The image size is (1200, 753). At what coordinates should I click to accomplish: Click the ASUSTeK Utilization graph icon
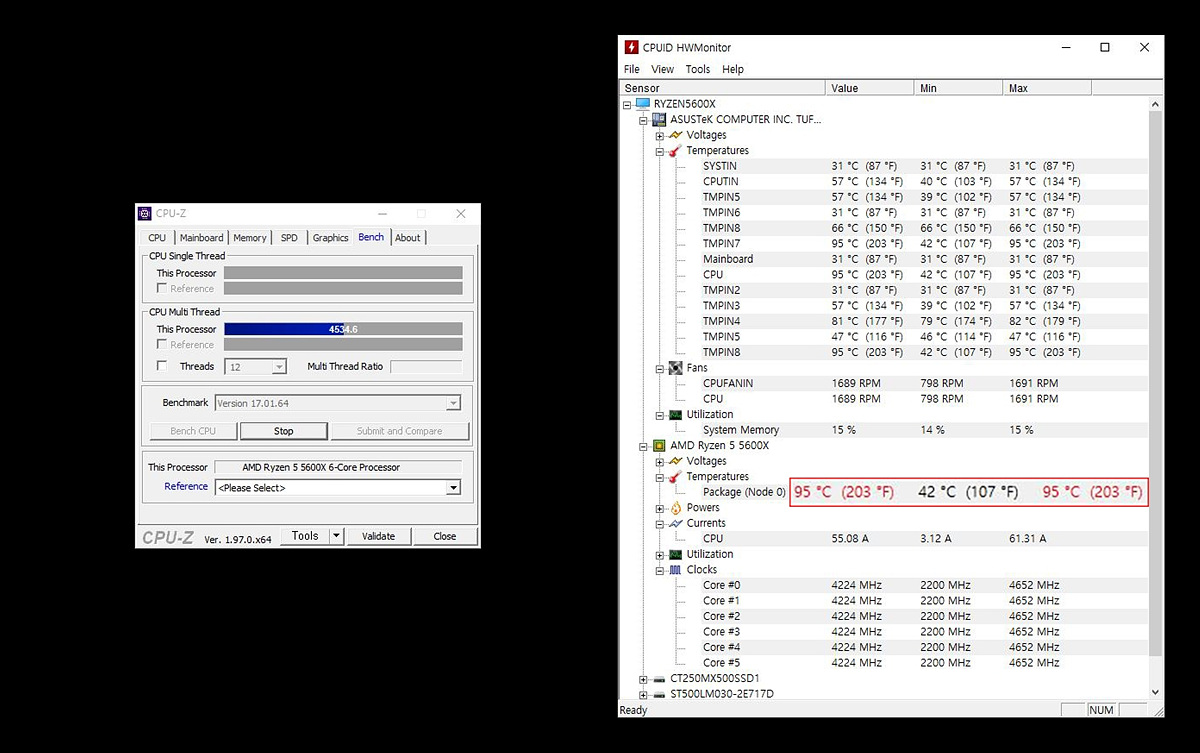pyautogui.click(x=676, y=414)
